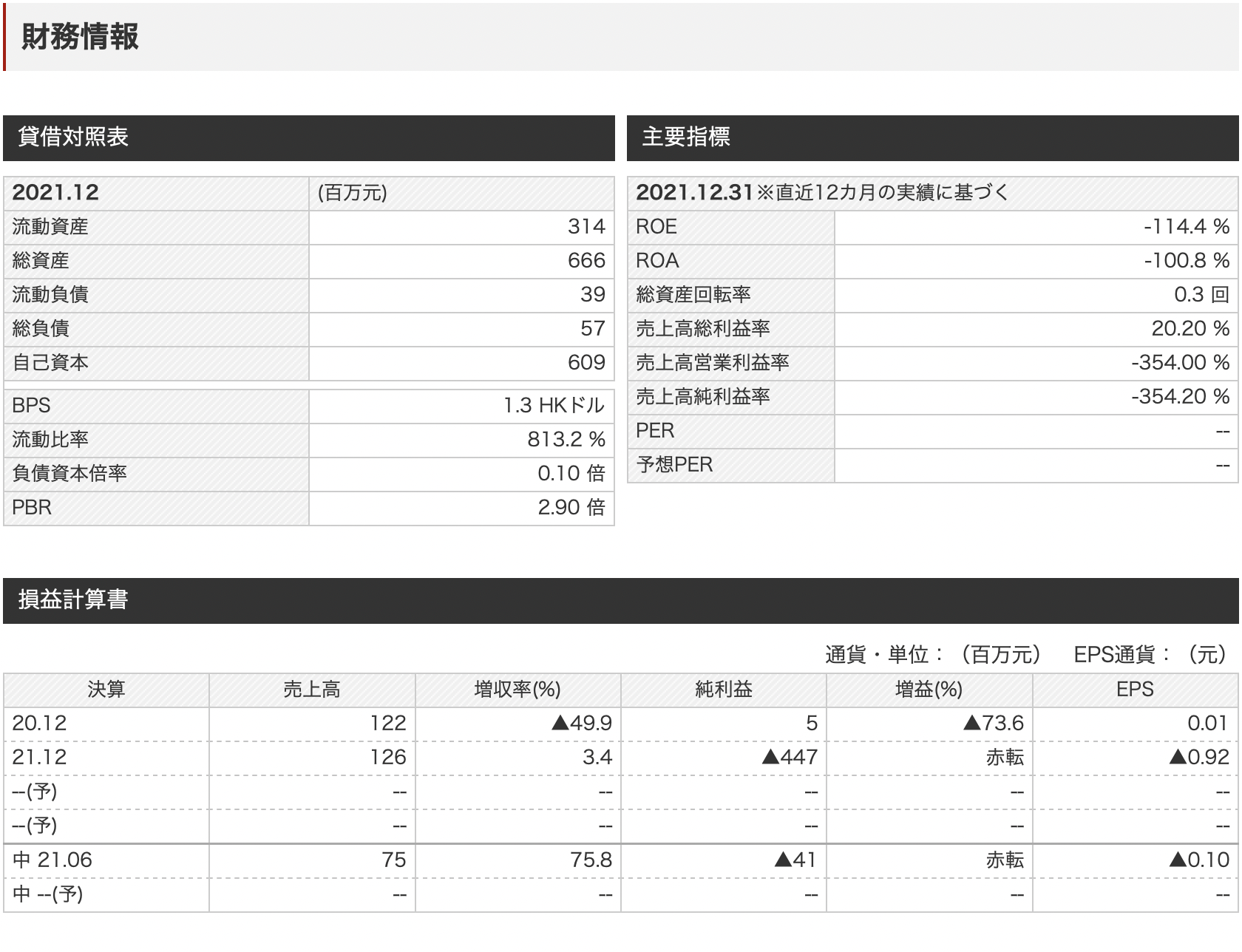Click the 21.12 EPS value ▲0.92
The height and width of the screenshot is (952, 1242).
tap(1199, 758)
